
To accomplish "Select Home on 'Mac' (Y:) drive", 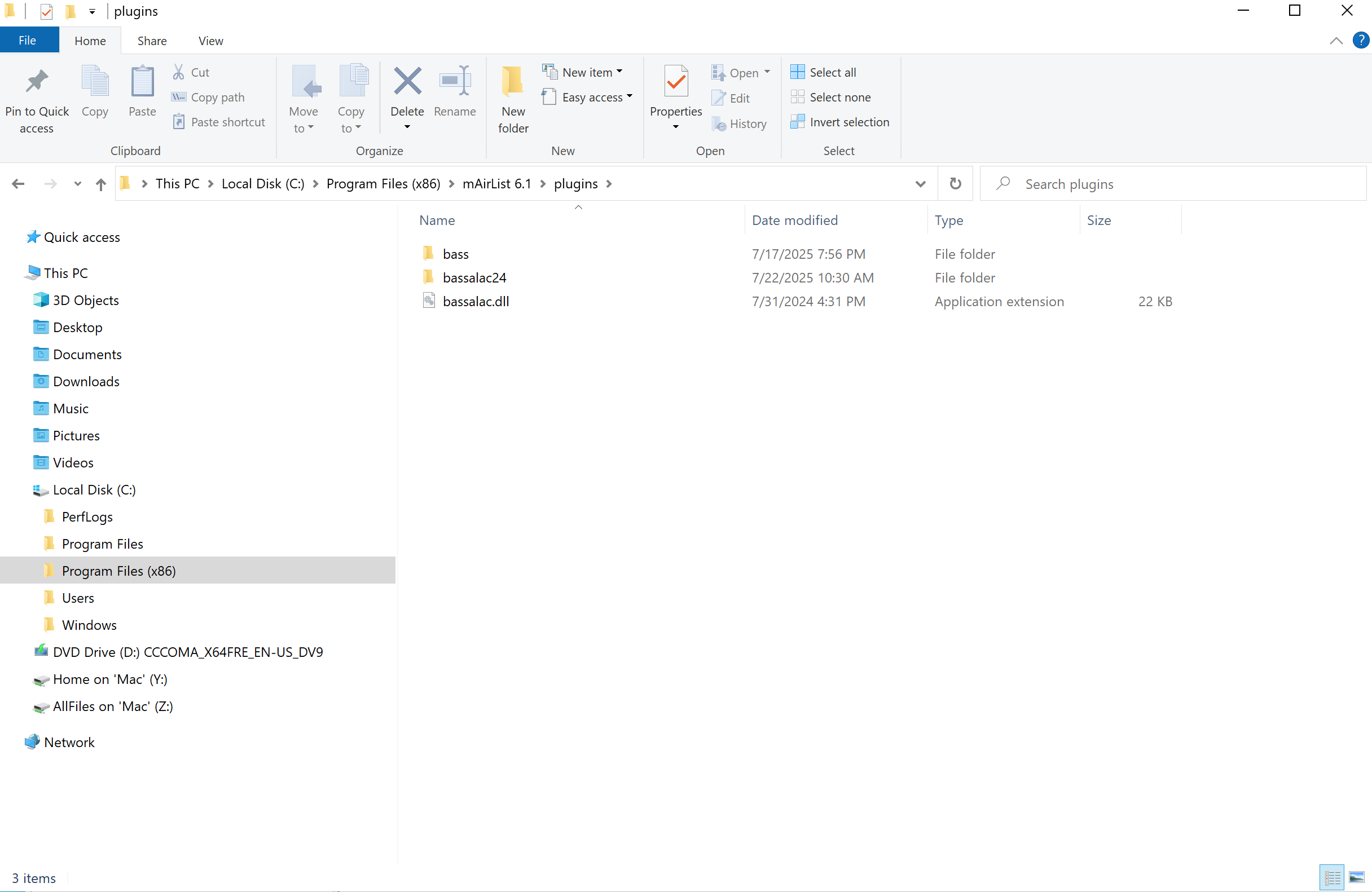I will [x=109, y=679].
